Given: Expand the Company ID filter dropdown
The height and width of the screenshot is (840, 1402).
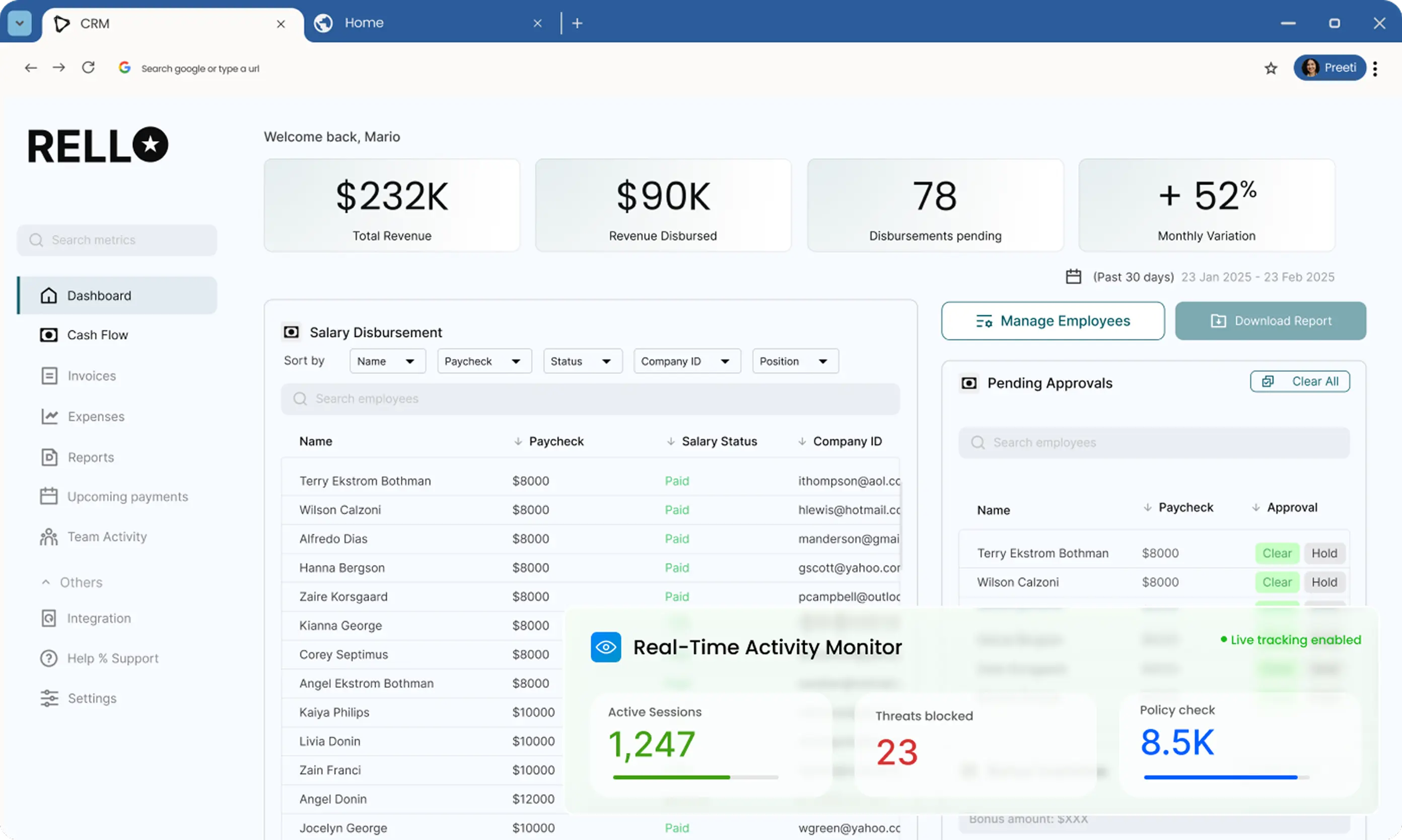Looking at the screenshot, I should click(686, 361).
